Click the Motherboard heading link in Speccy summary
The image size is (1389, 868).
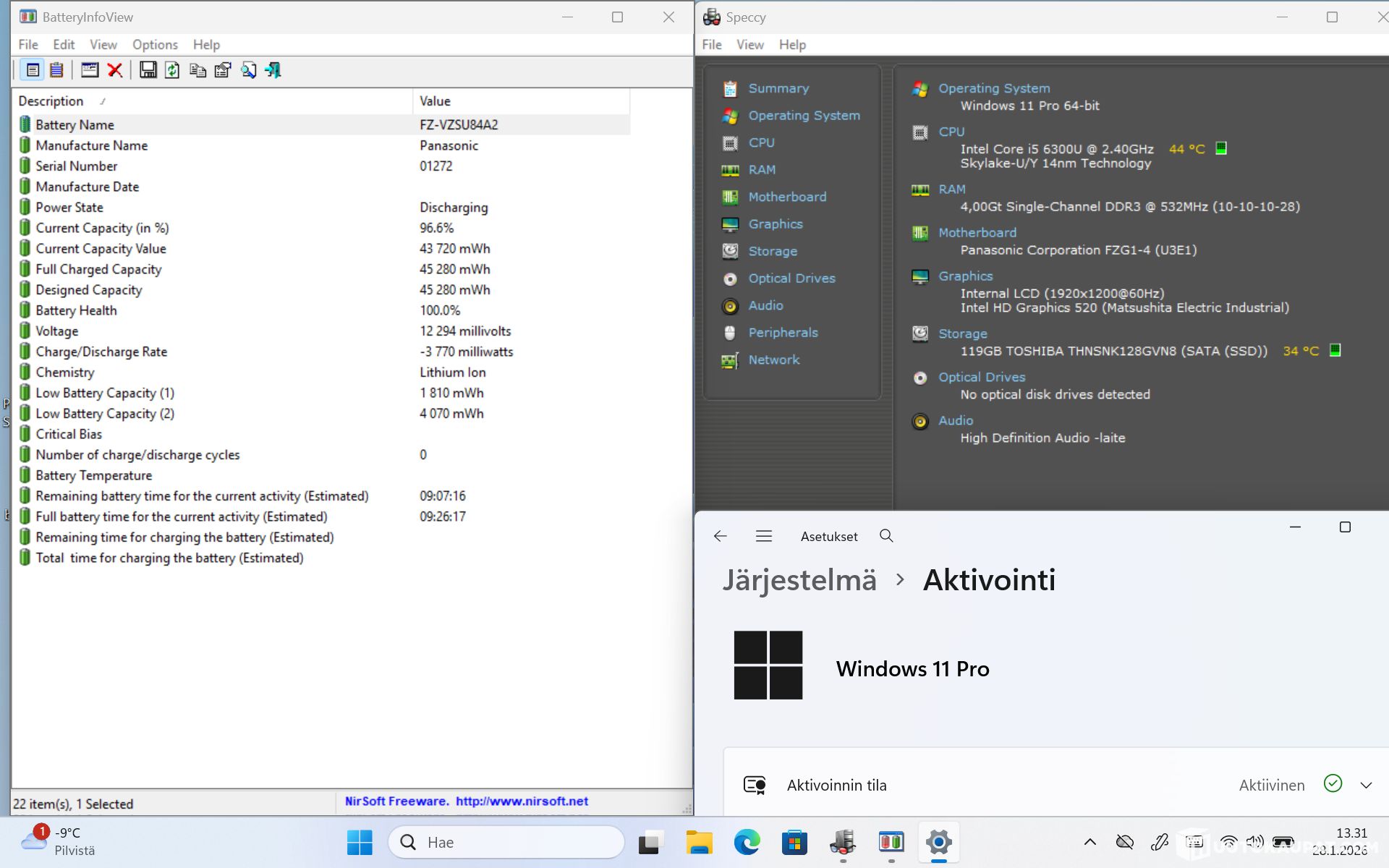pos(977,233)
